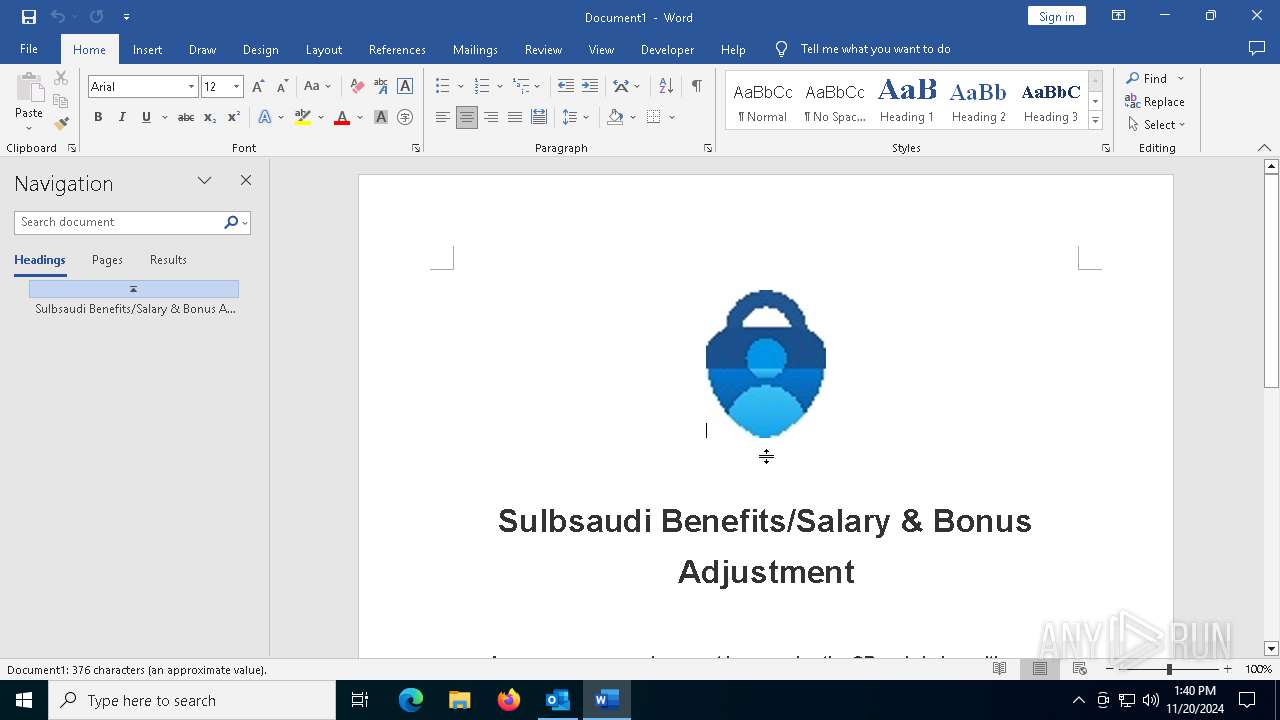Screen dimensions: 1280x720
Task: Click Find in Editing group
Action: [1146, 78]
